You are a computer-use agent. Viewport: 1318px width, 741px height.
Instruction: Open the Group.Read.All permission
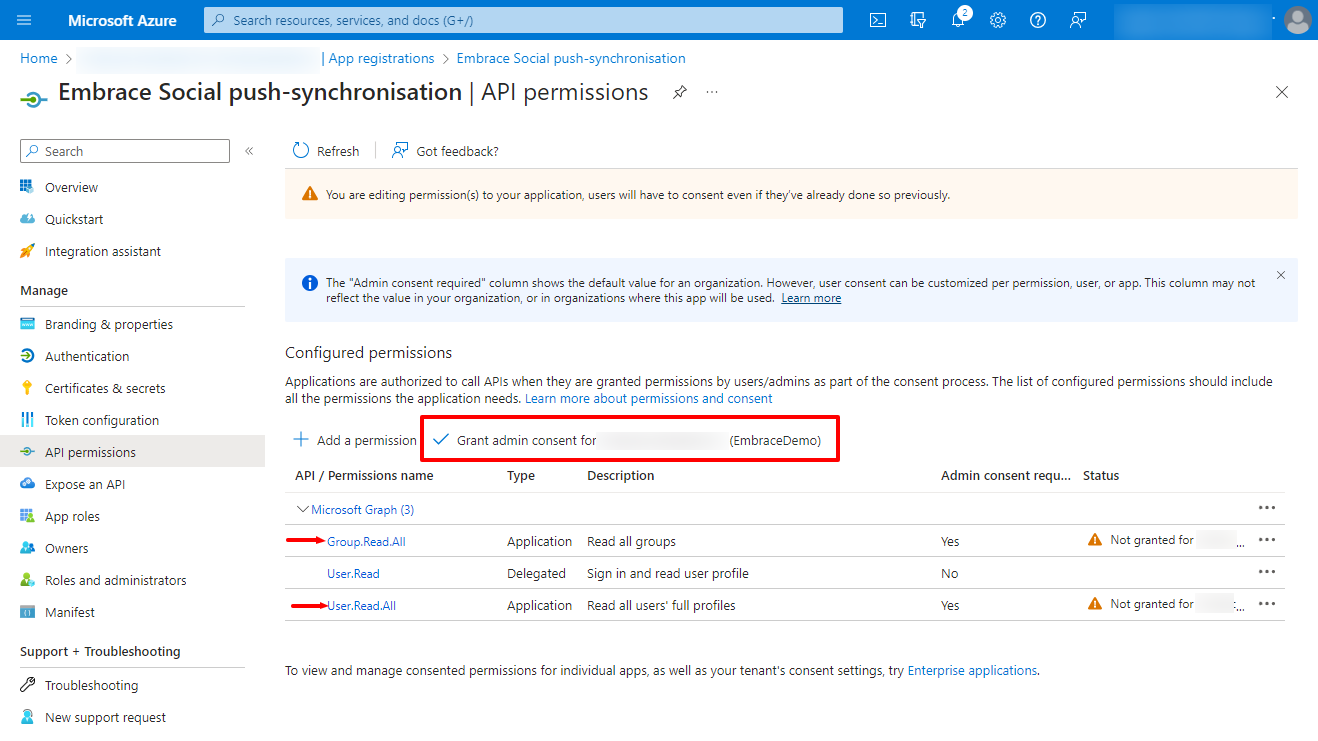[366, 541]
